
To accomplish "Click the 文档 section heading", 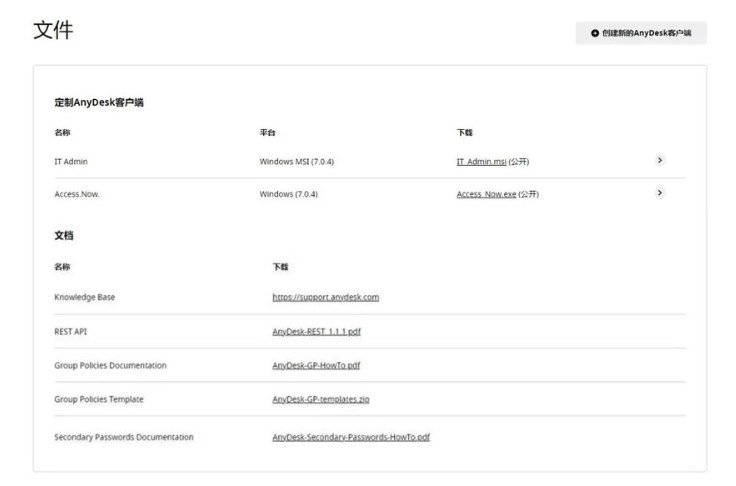I will click(x=64, y=235).
